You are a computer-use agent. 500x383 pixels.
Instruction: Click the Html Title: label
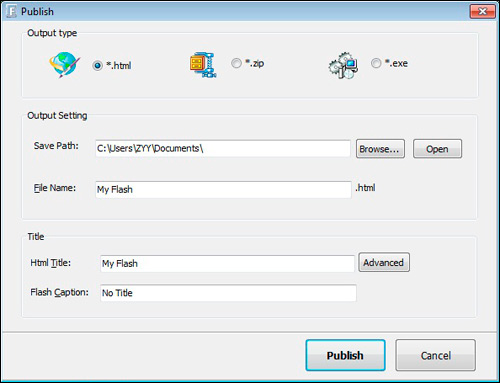(x=50, y=263)
